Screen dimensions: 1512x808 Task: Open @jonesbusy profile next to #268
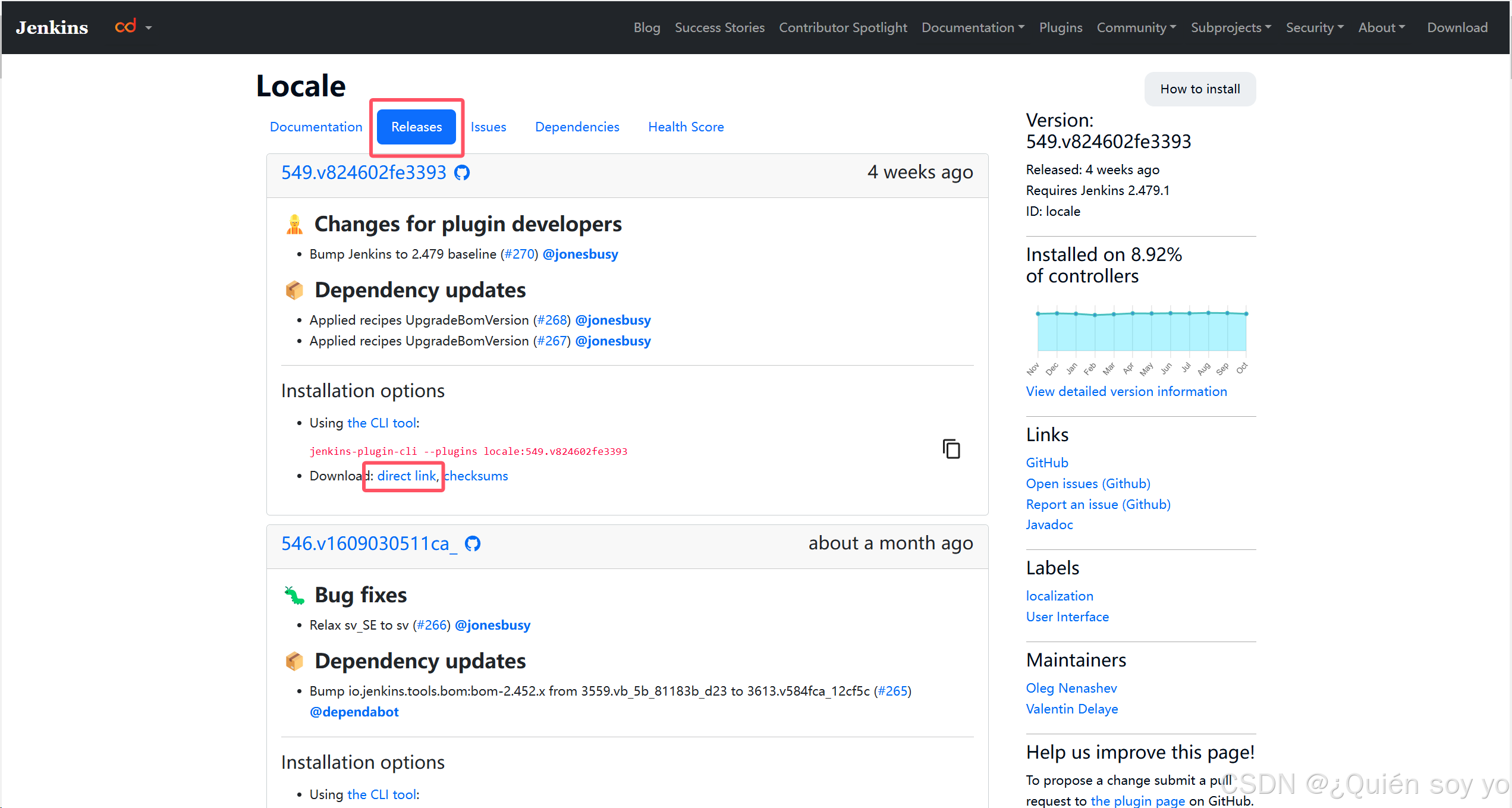613,320
